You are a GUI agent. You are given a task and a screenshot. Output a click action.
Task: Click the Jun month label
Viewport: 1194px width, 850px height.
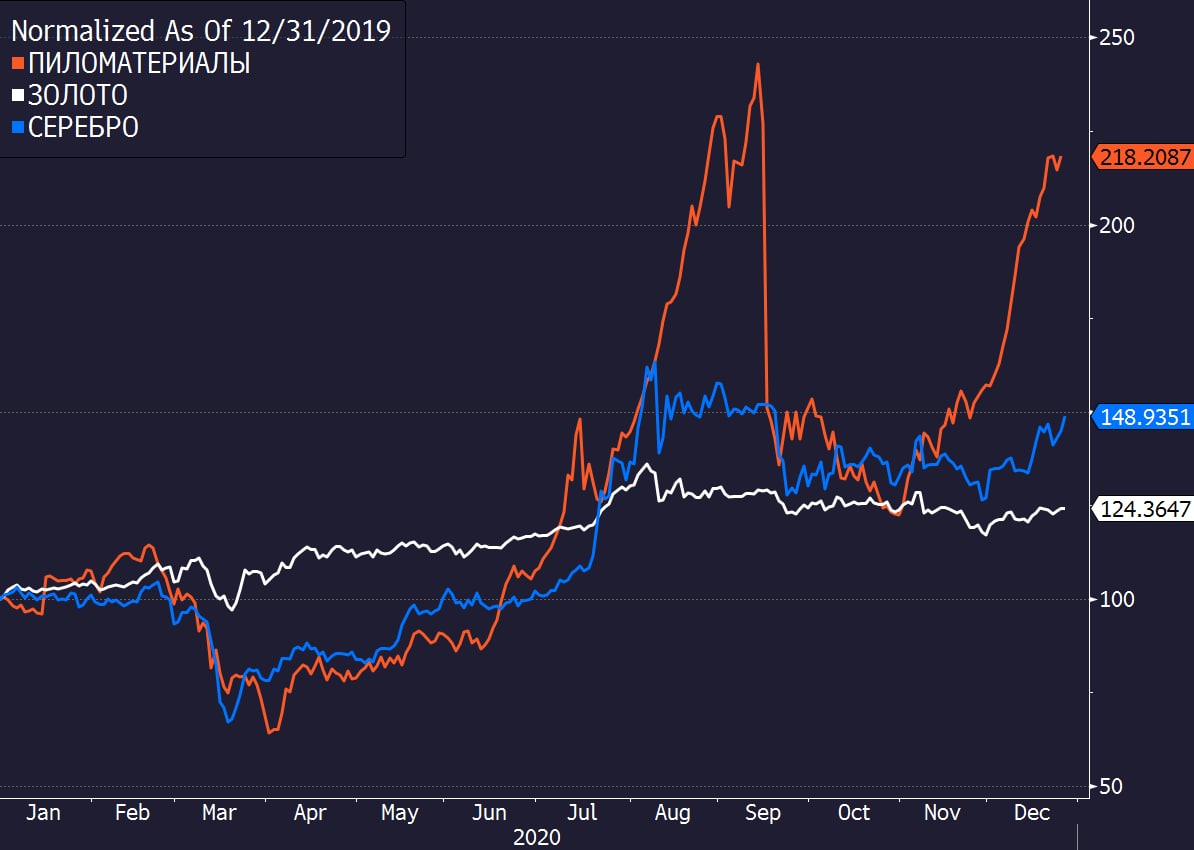pyautogui.click(x=489, y=813)
